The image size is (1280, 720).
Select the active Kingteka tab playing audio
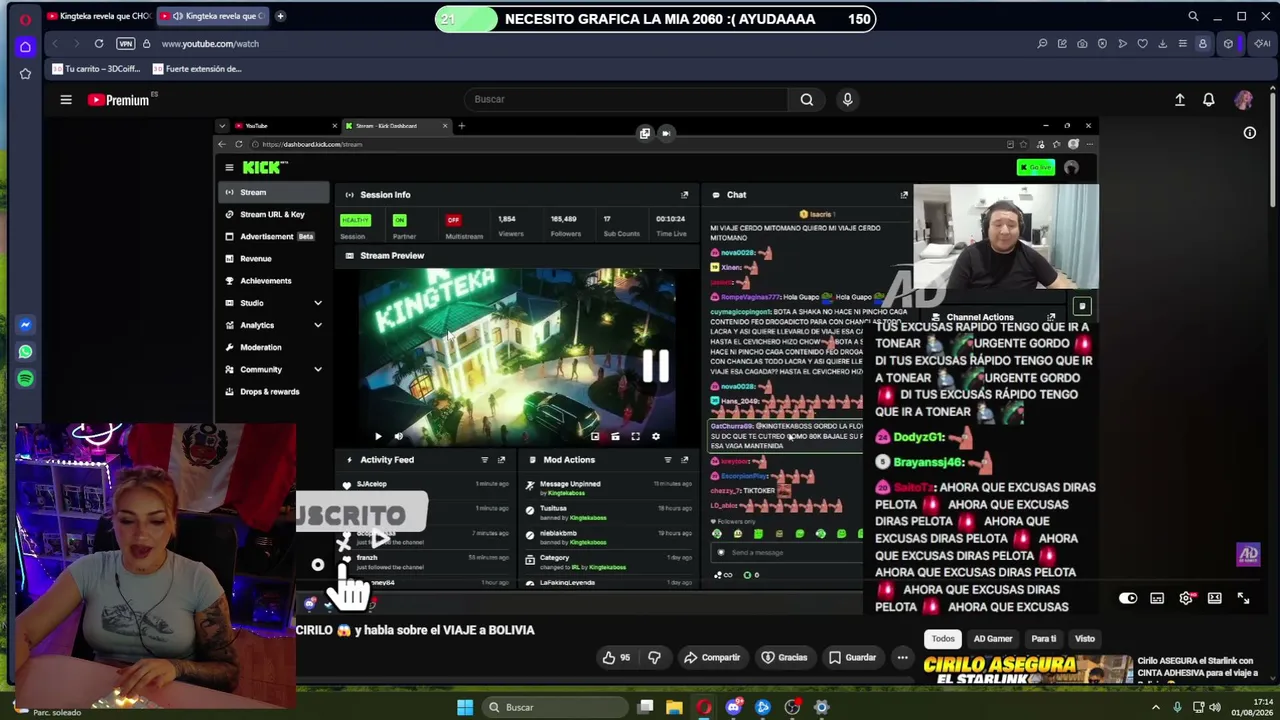213,16
